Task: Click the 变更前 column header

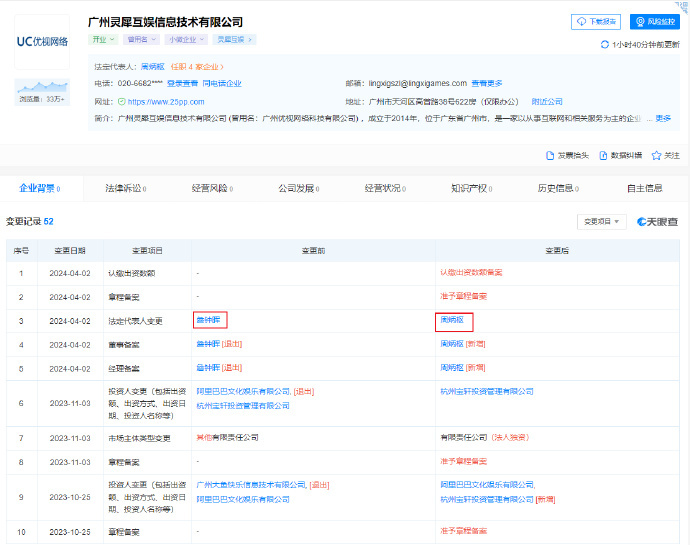Action: (313, 250)
